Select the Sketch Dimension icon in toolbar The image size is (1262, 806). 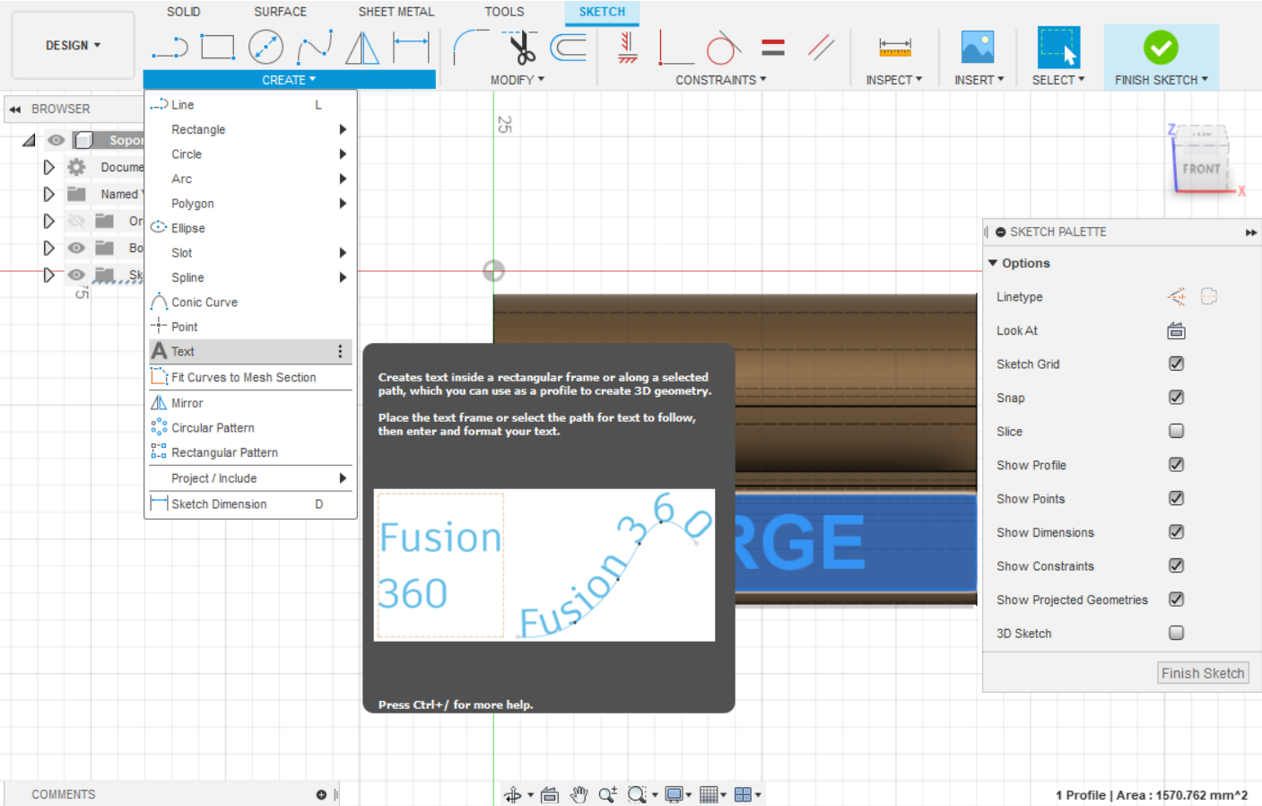click(410, 46)
